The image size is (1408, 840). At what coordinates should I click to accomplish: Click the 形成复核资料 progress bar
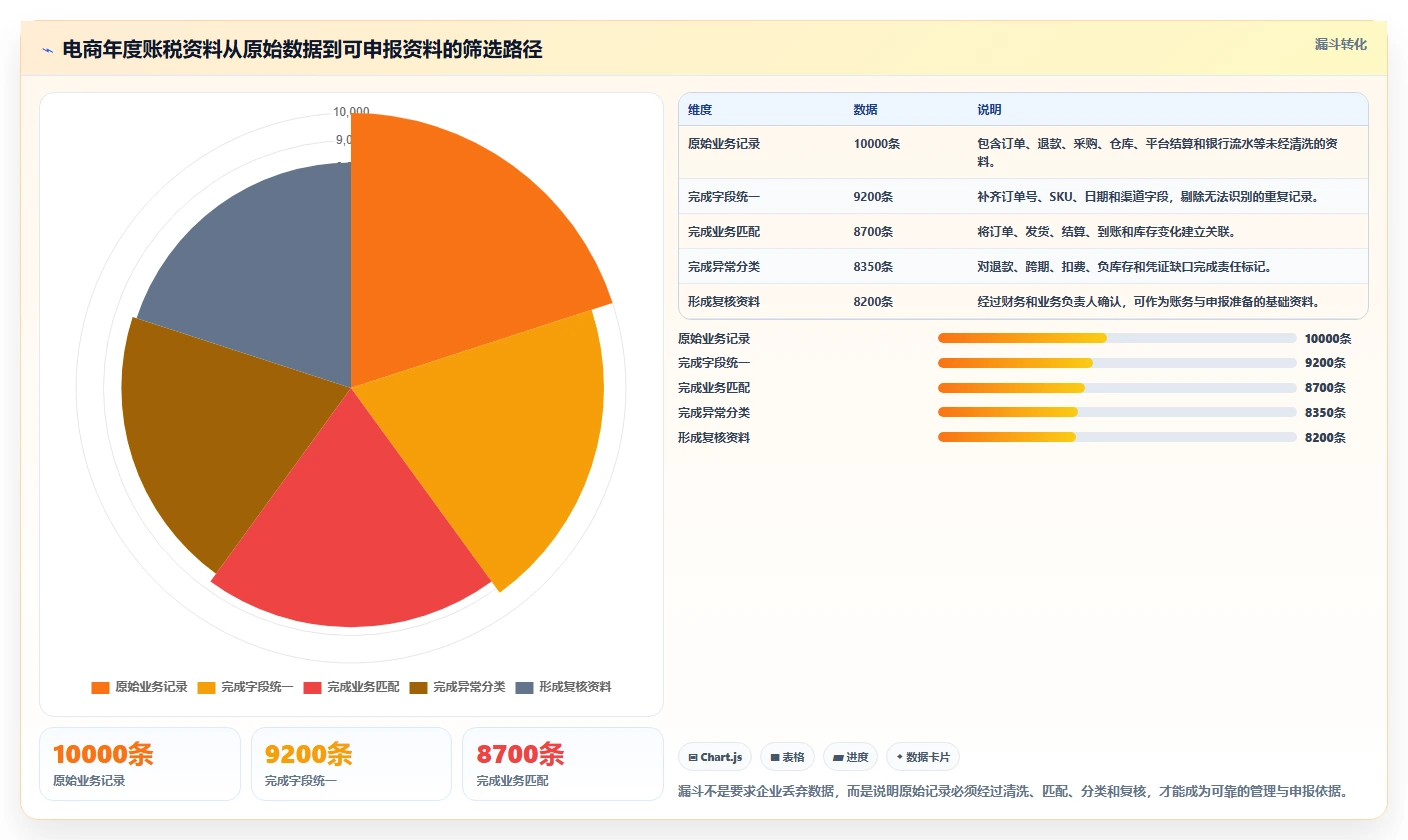(x=1117, y=437)
